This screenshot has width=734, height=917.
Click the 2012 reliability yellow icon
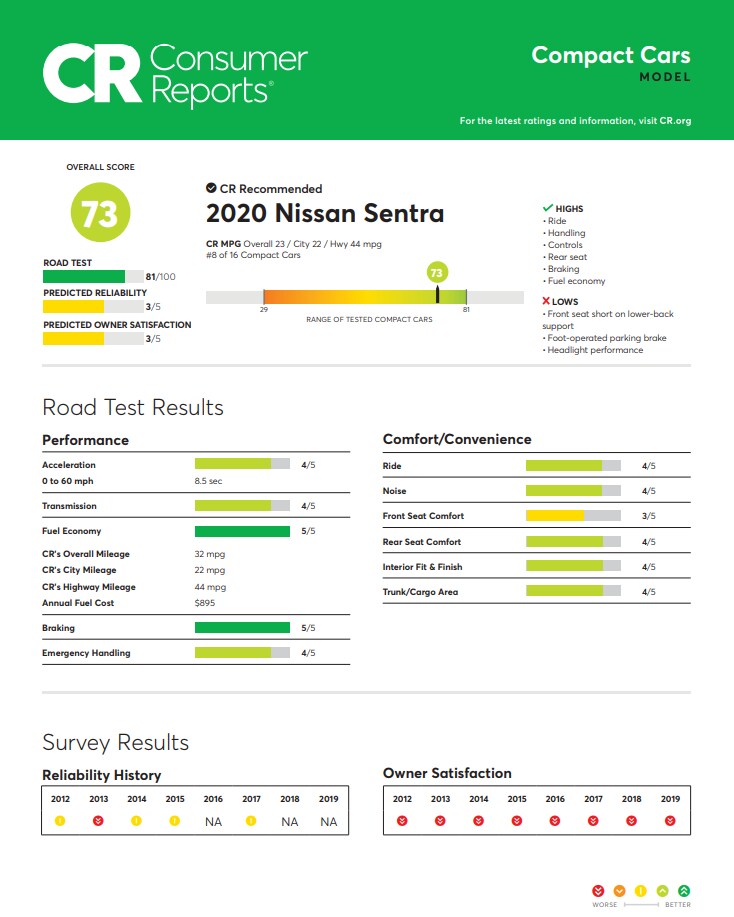[x=60, y=821]
